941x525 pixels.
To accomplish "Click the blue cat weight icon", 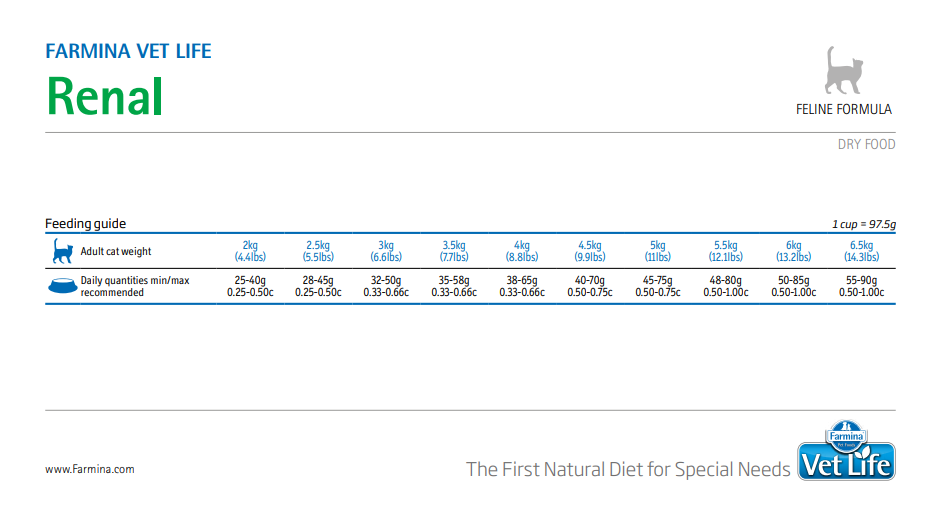I will (62, 251).
